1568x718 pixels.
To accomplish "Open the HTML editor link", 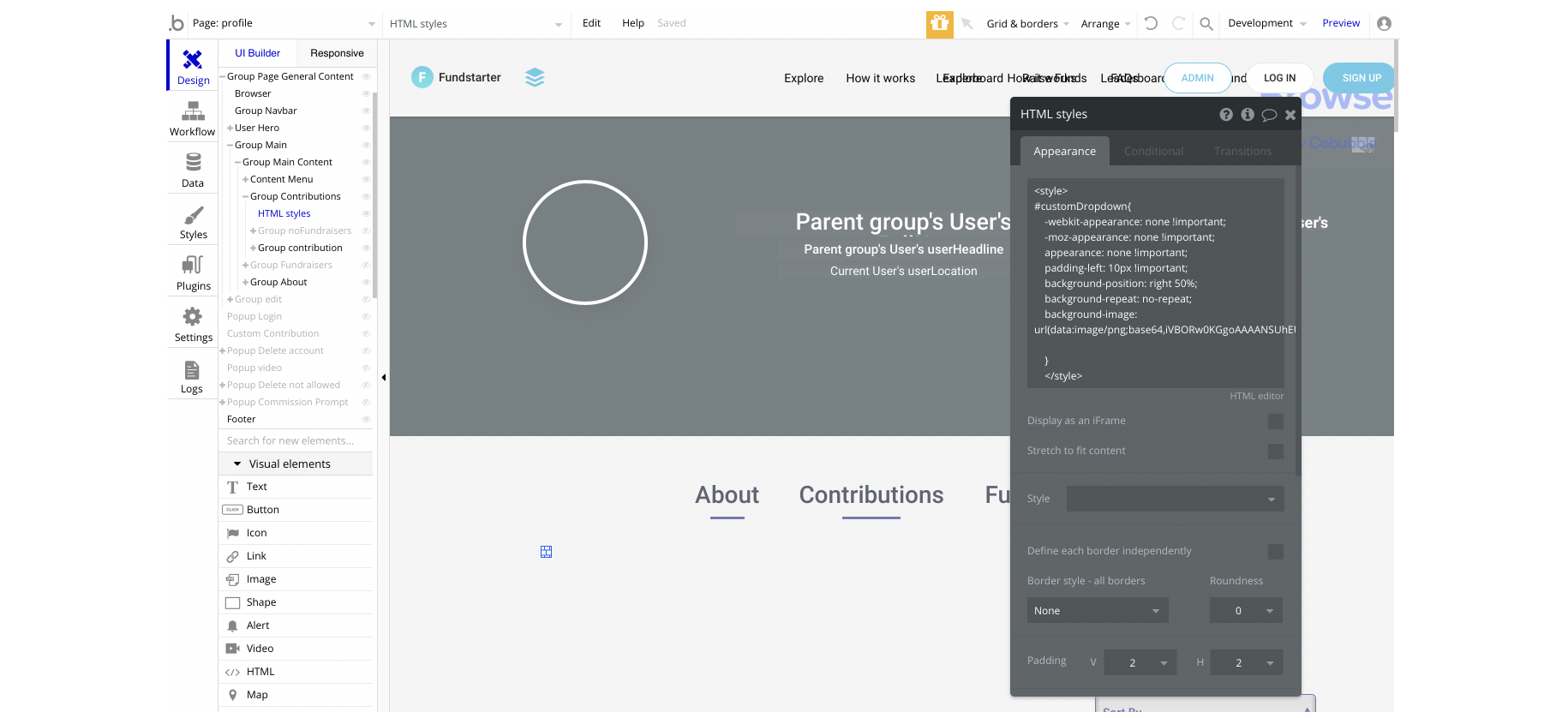I will (1256, 396).
